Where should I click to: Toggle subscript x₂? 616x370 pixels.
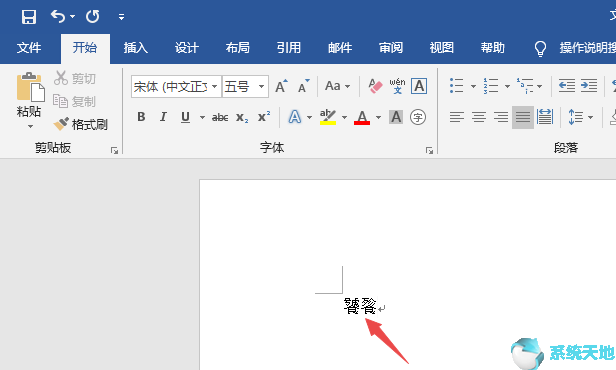pos(242,117)
